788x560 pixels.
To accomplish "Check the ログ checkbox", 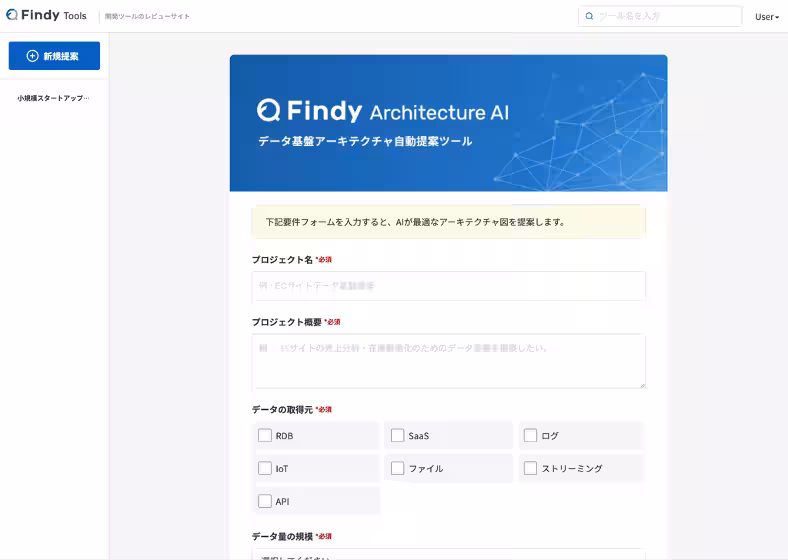I will 530,435.
